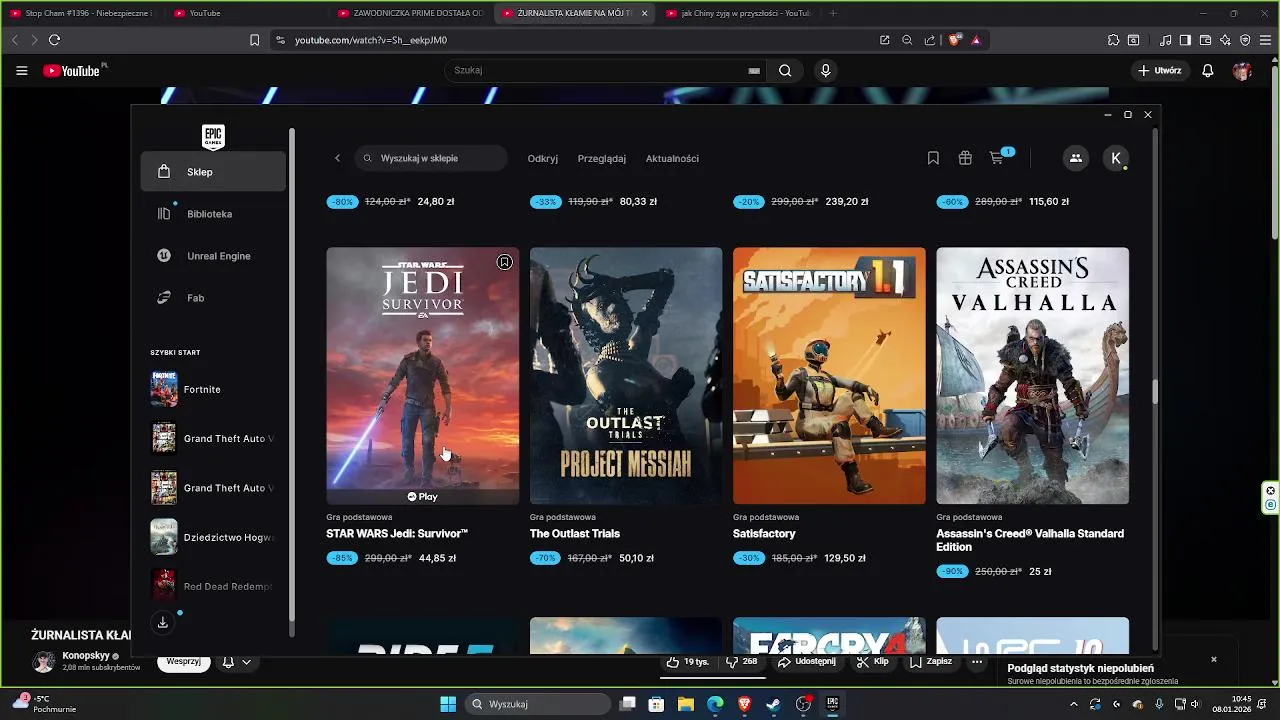Open the Satisfactory cover art
The height and width of the screenshot is (720, 1280).
(829, 376)
